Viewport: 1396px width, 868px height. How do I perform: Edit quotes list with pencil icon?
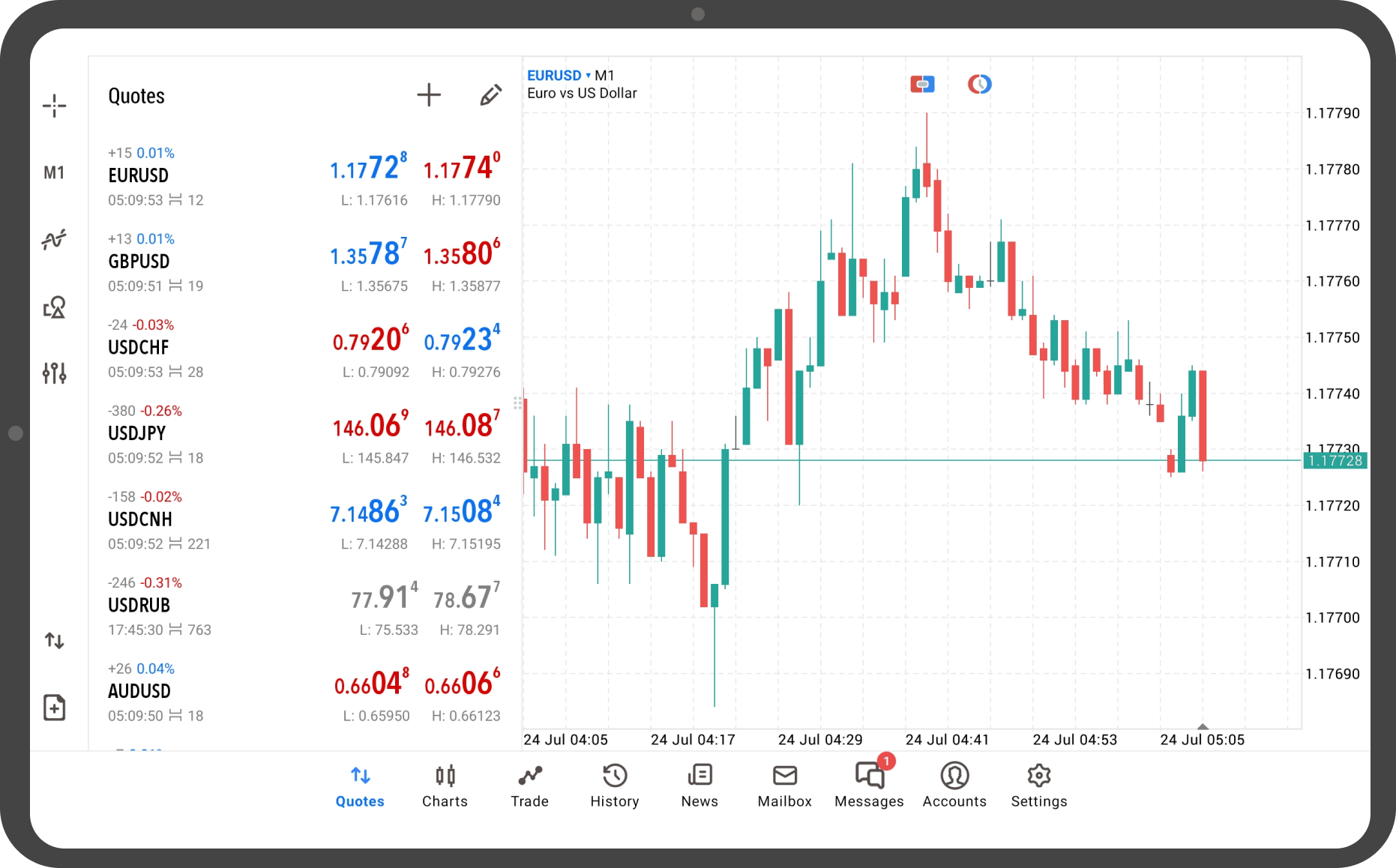click(x=491, y=95)
